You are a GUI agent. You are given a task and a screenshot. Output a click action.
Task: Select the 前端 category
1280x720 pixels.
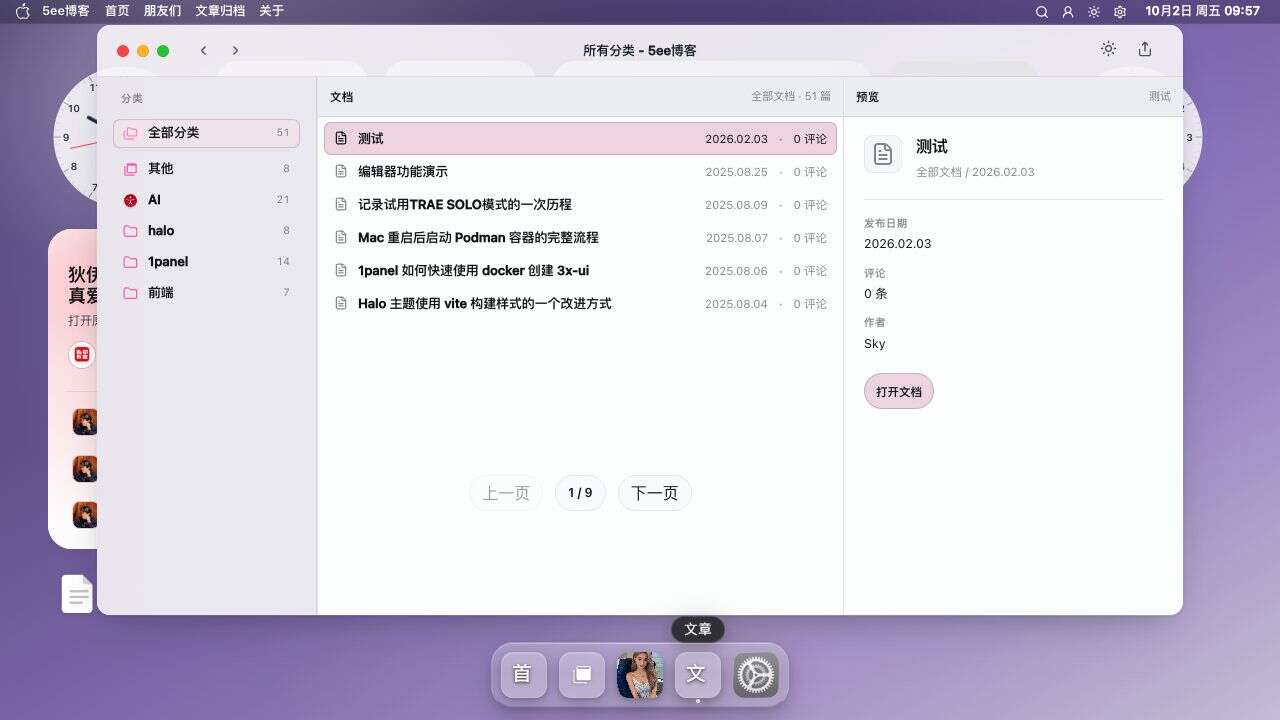click(x=207, y=293)
